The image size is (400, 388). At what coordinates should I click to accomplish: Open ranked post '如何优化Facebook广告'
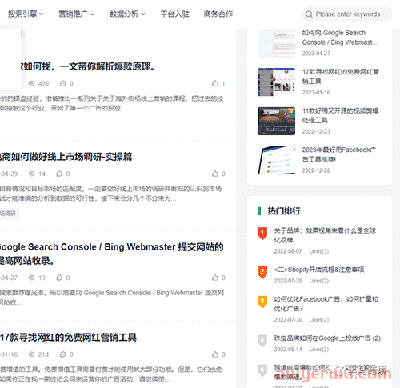tap(326, 304)
